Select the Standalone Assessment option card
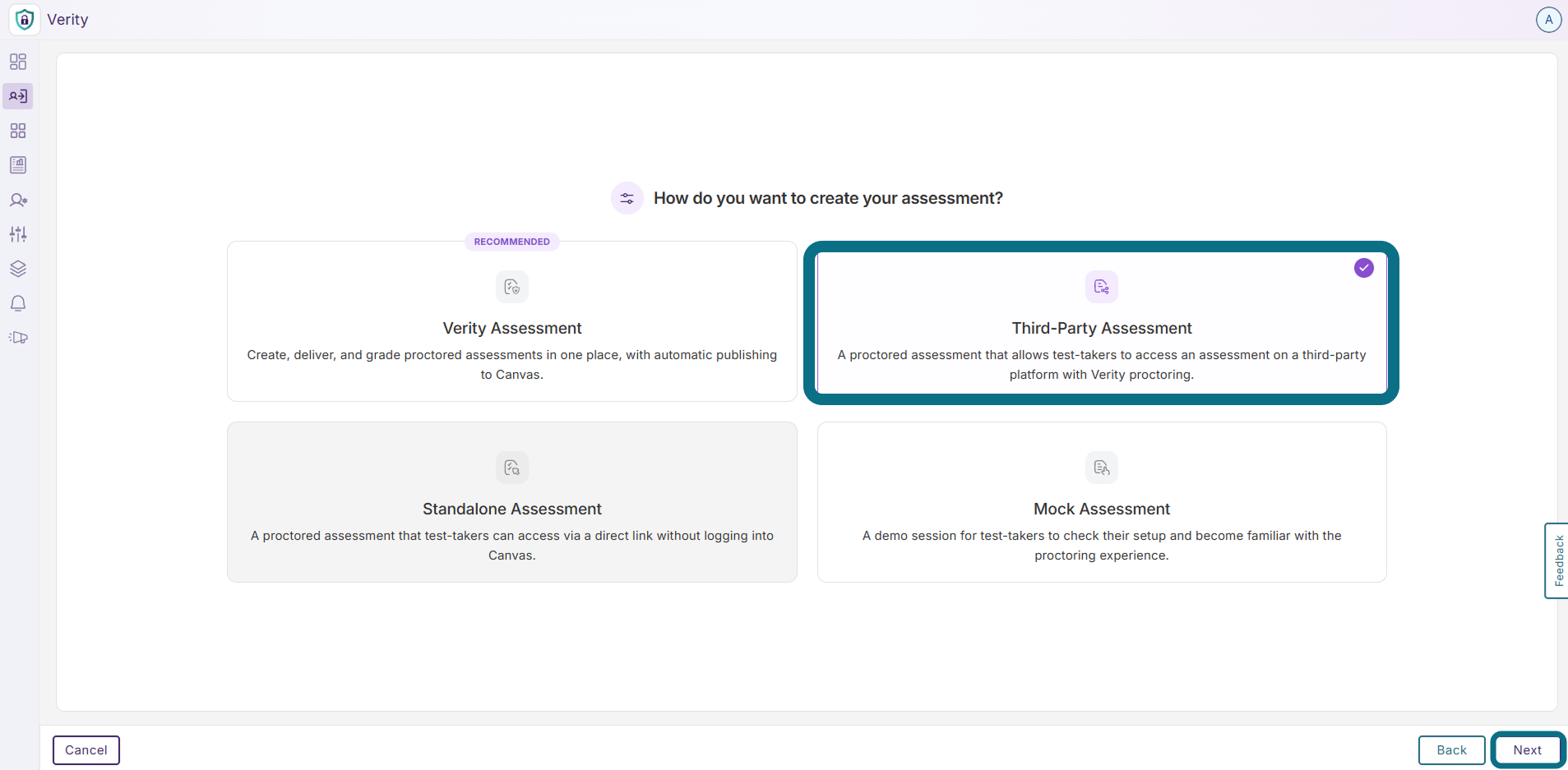1568x770 pixels. 512,502
